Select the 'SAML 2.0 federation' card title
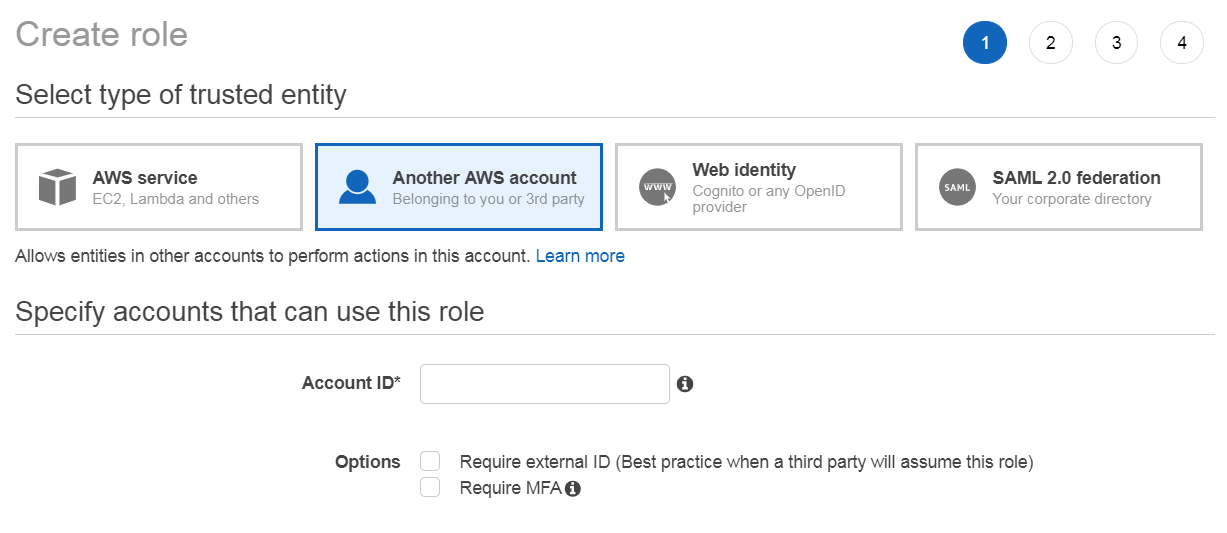This screenshot has height=533, width=1227. click(x=1076, y=178)
